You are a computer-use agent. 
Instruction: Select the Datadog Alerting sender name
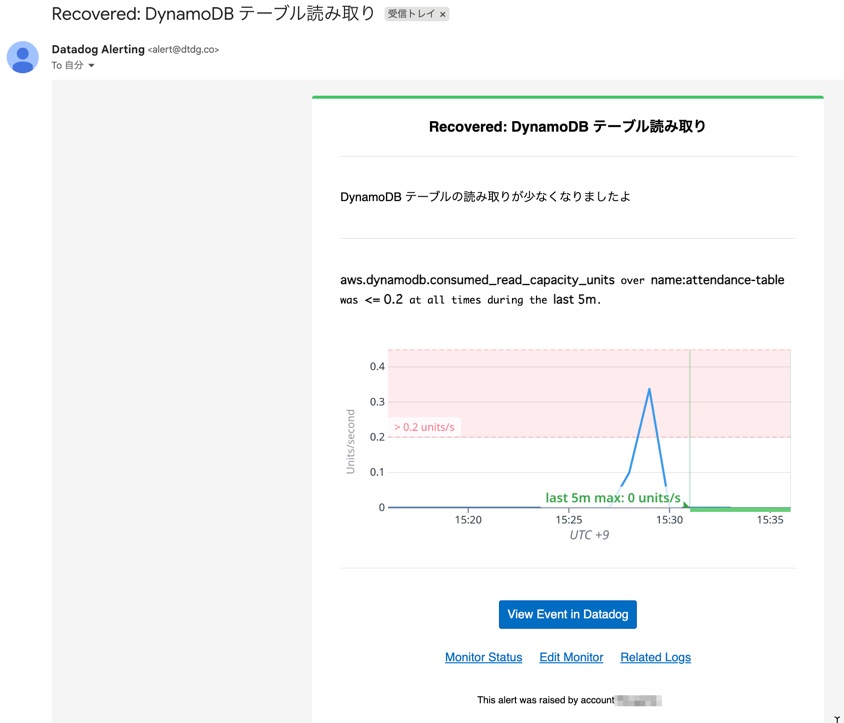(98, 48)
